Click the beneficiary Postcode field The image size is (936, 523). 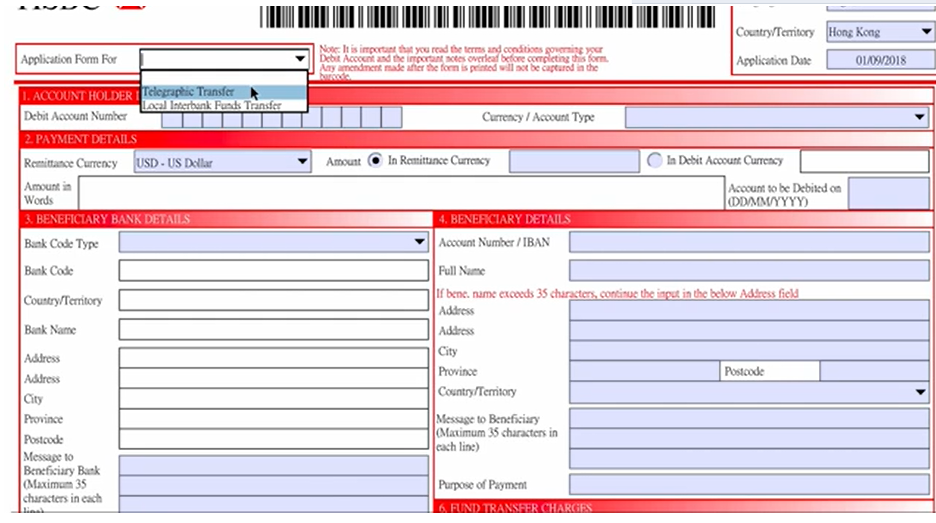point(874,371)
